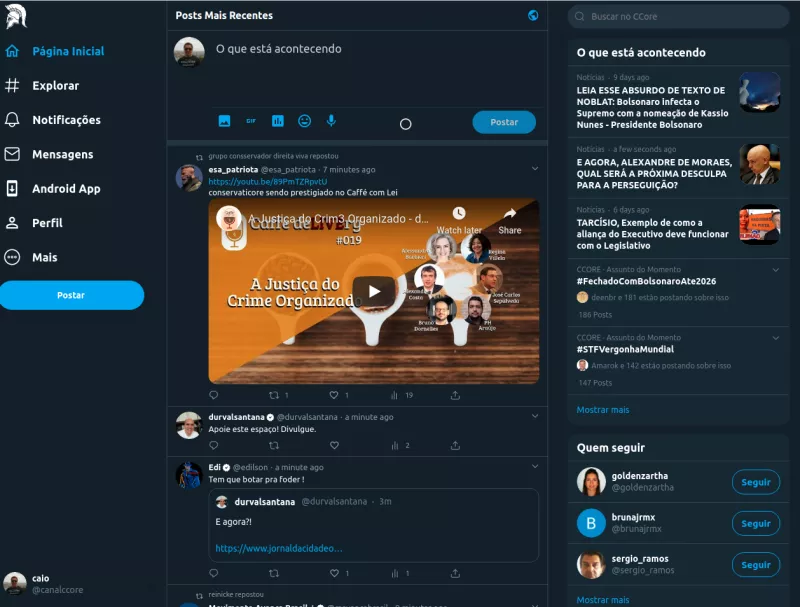Expand options chevron on esa_patriota post
This screenshot has height=607, width=800.
pyautogui.click(x=535, y=168)
